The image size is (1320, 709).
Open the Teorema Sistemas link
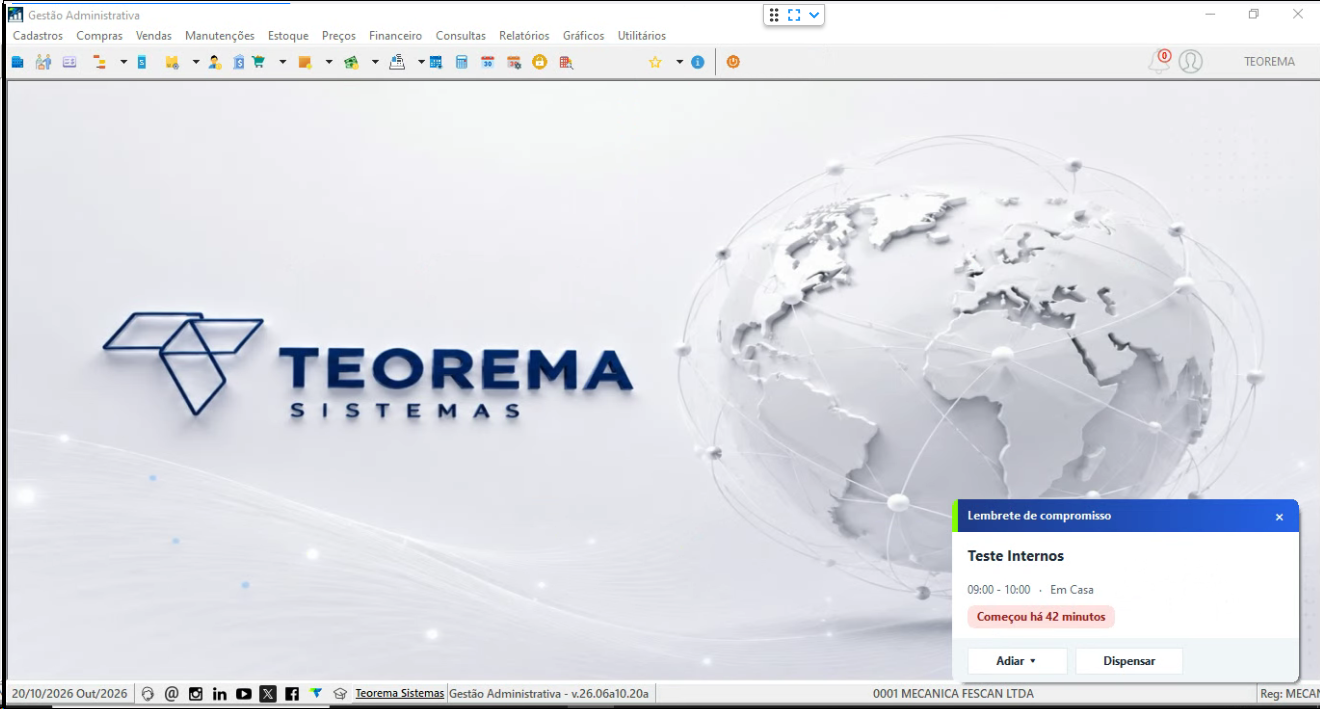click(400, 694)
